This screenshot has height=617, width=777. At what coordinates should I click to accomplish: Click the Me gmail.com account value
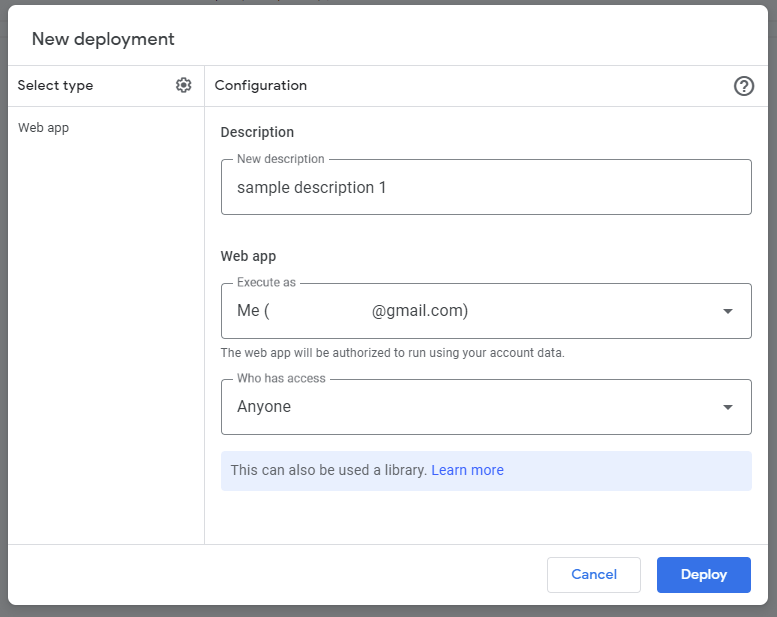(x=352, y=311)
